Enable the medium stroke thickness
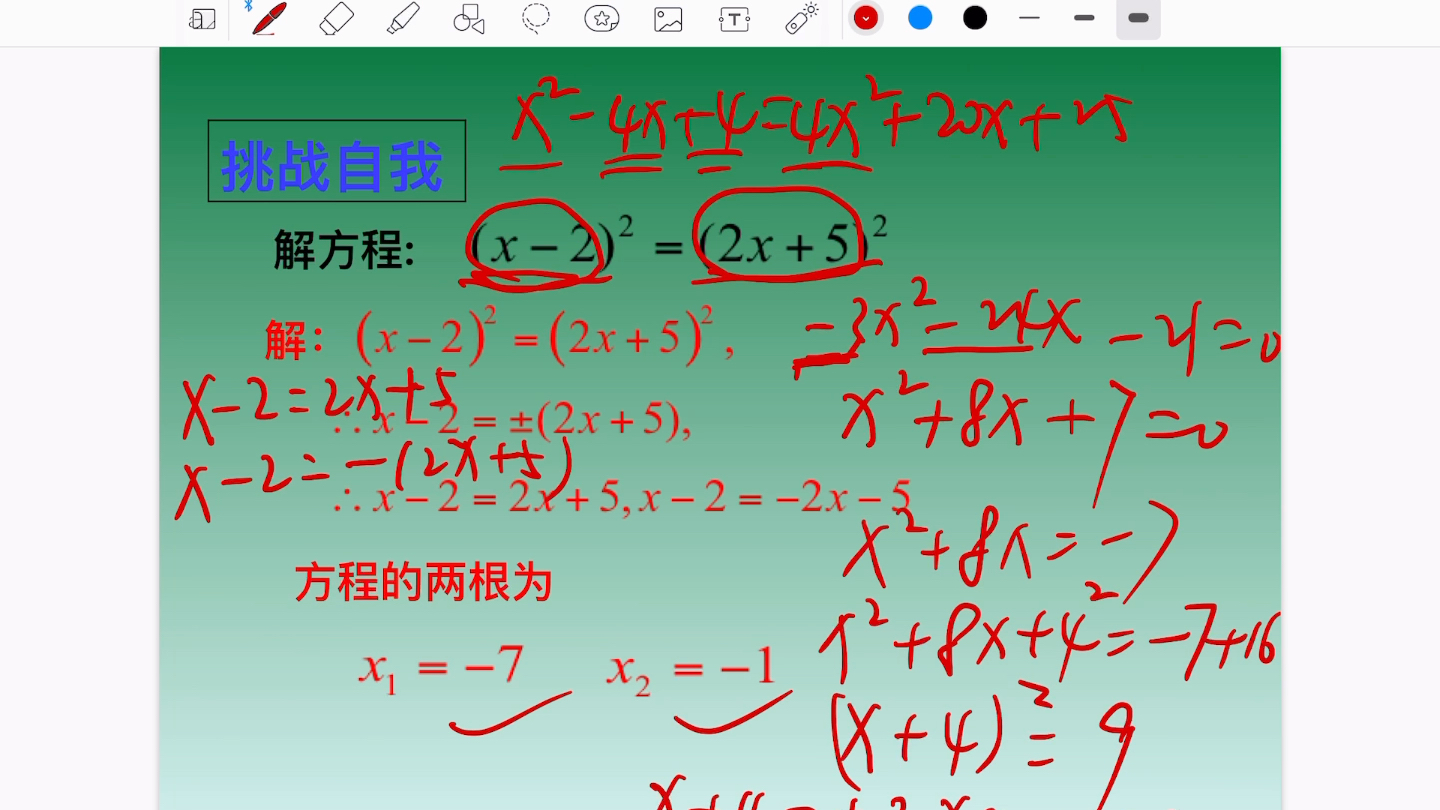This screenshot has width=1440, height=810. point(1084,18)
